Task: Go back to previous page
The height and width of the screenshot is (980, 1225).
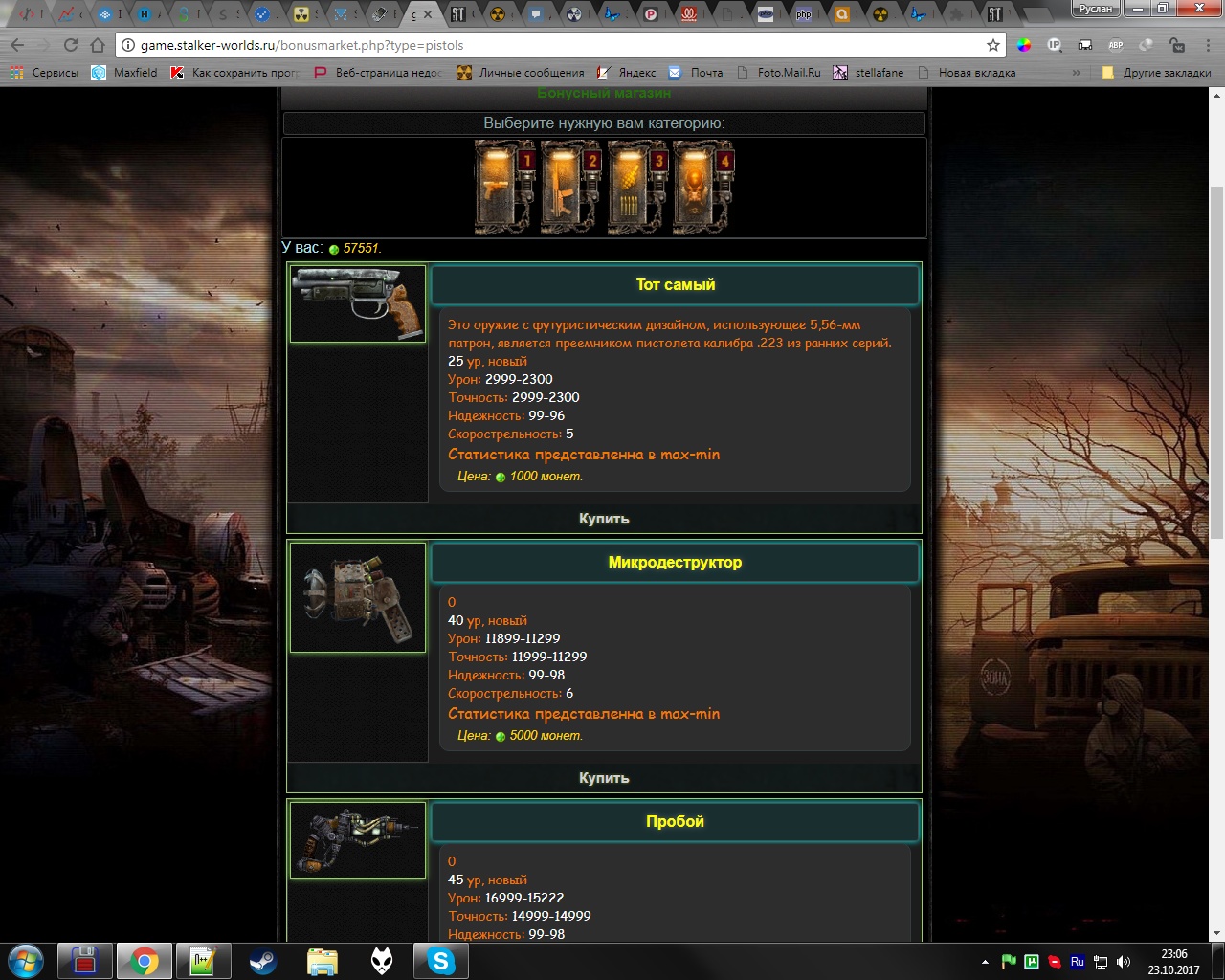Action: coord(17,45)
